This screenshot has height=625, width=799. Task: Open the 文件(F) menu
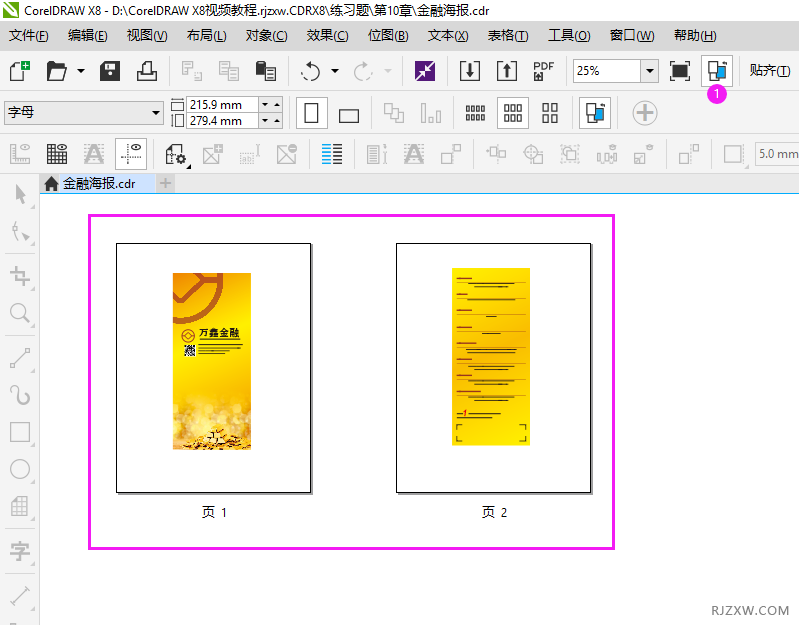tap(29, 35)
